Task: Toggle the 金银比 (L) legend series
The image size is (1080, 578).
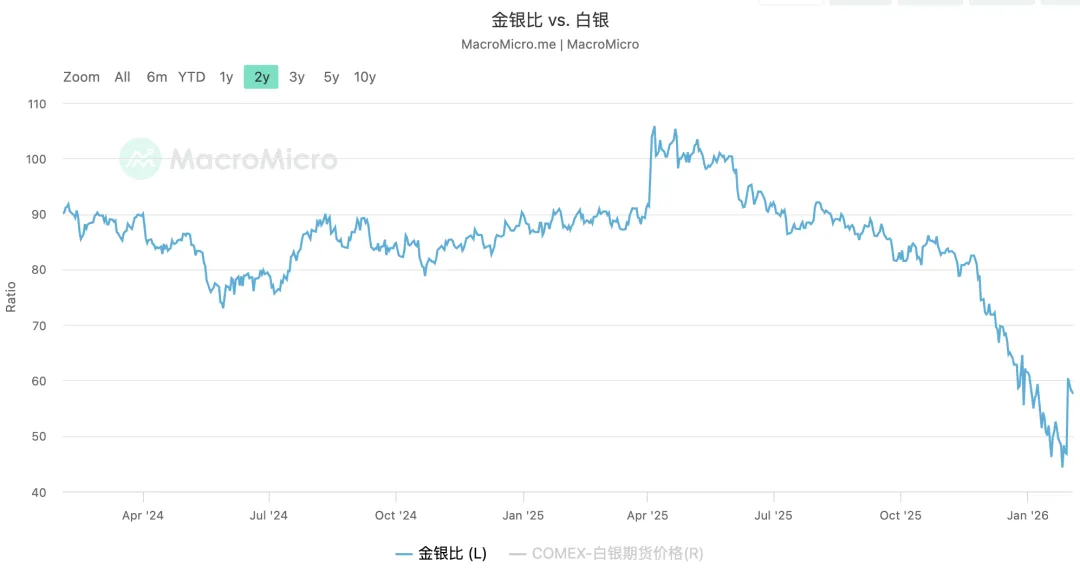Action: pyautogui.click(x=452, y=553)
